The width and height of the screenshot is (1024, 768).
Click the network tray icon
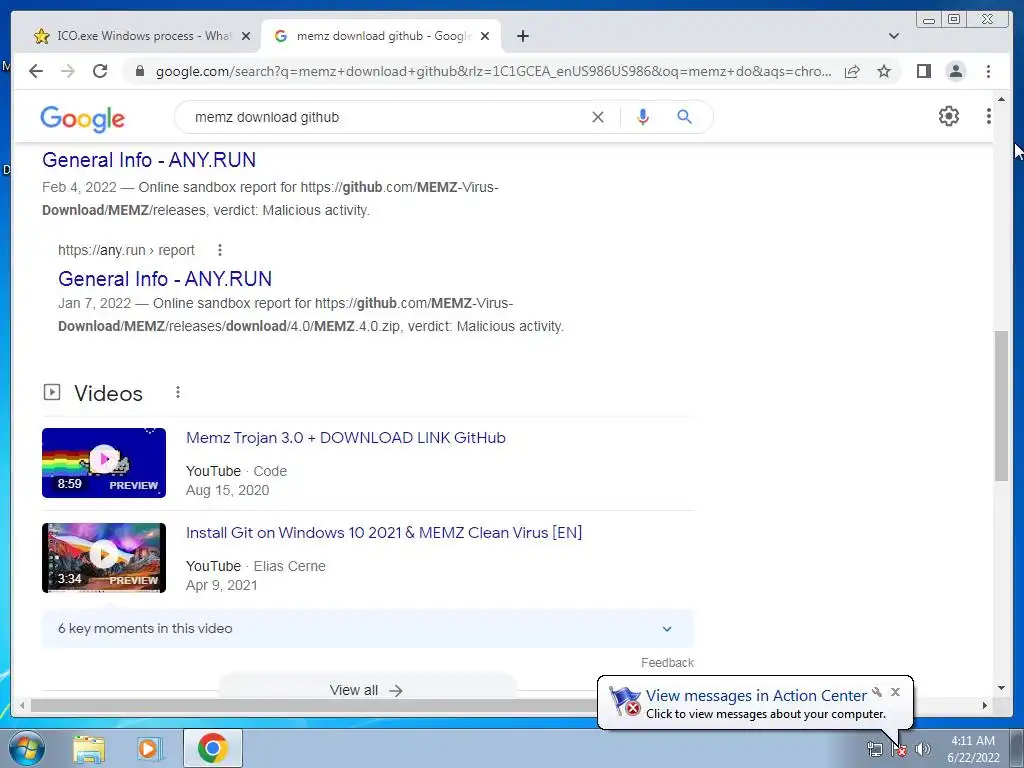pyautogui.click(x=874, y=749)
